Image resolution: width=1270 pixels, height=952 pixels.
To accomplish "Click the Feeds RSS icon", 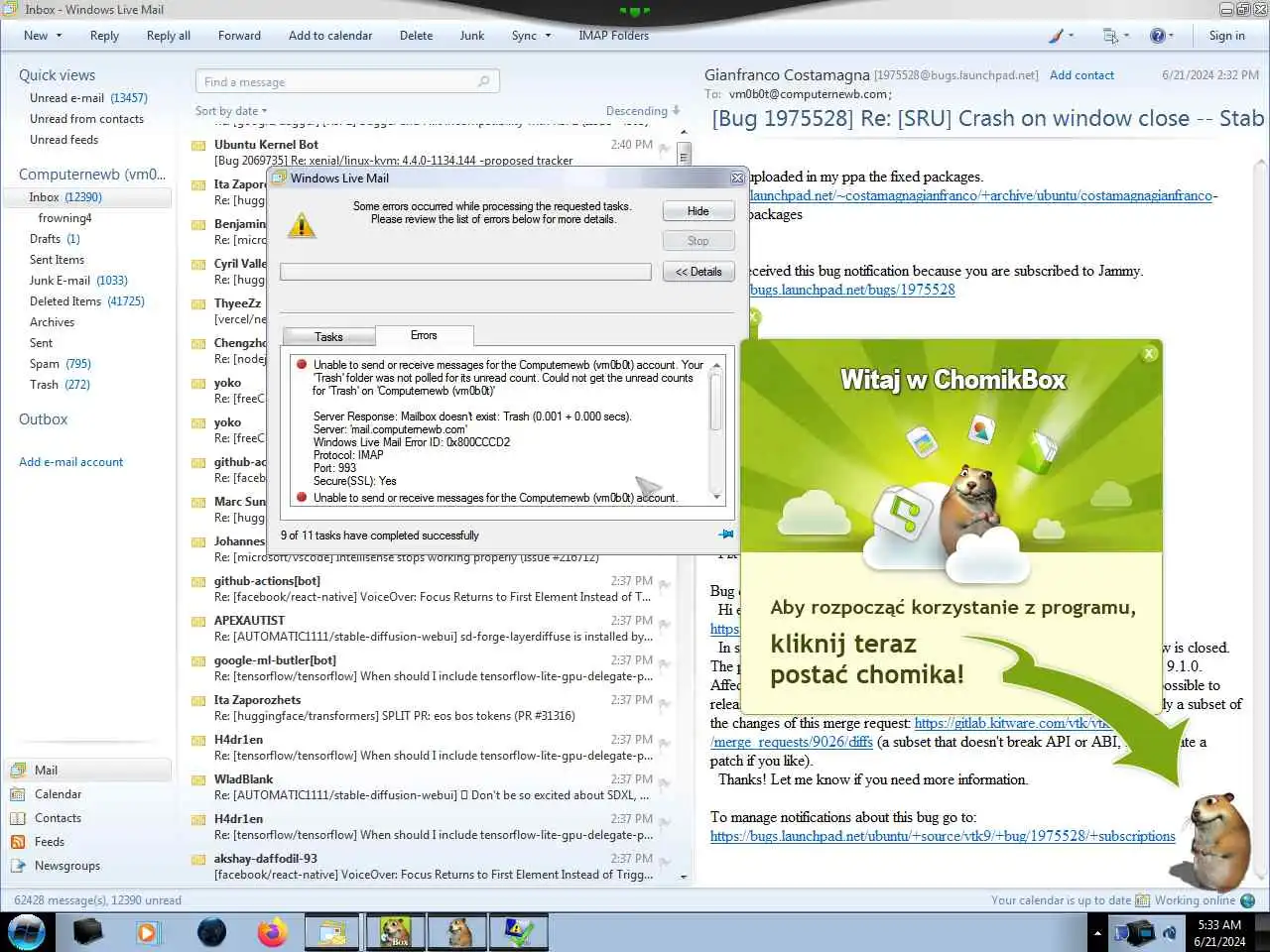I will coord(18,842).
